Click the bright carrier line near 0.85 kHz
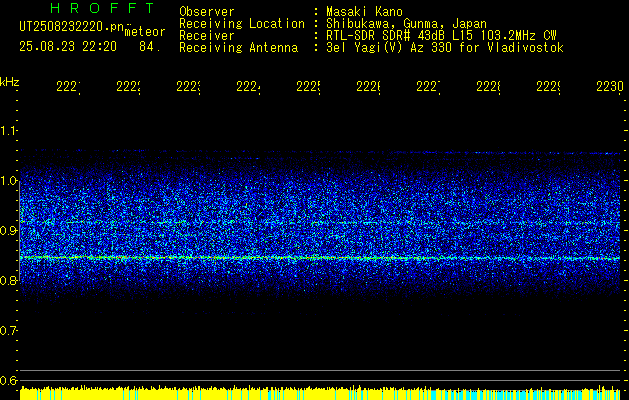The image size is (629, 400). tap(320, 258)
